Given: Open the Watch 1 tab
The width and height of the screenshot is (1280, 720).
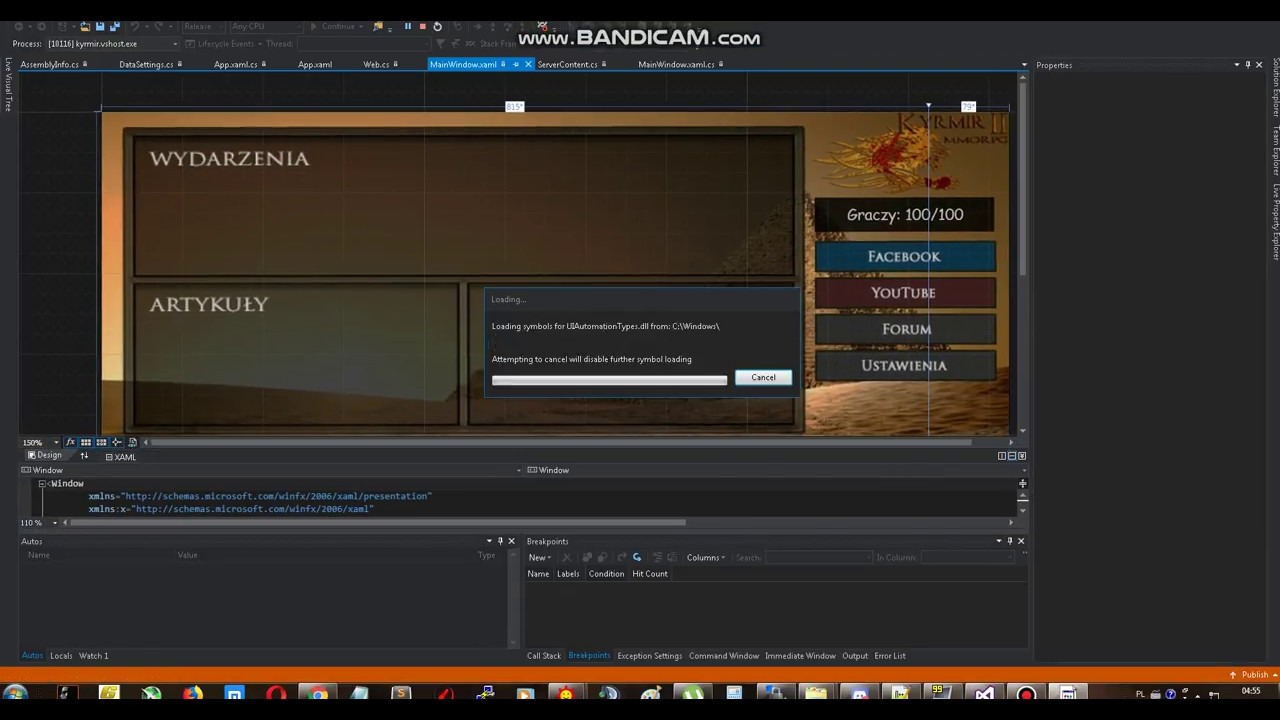Looking at the screenshot, I should click(93, 656).
